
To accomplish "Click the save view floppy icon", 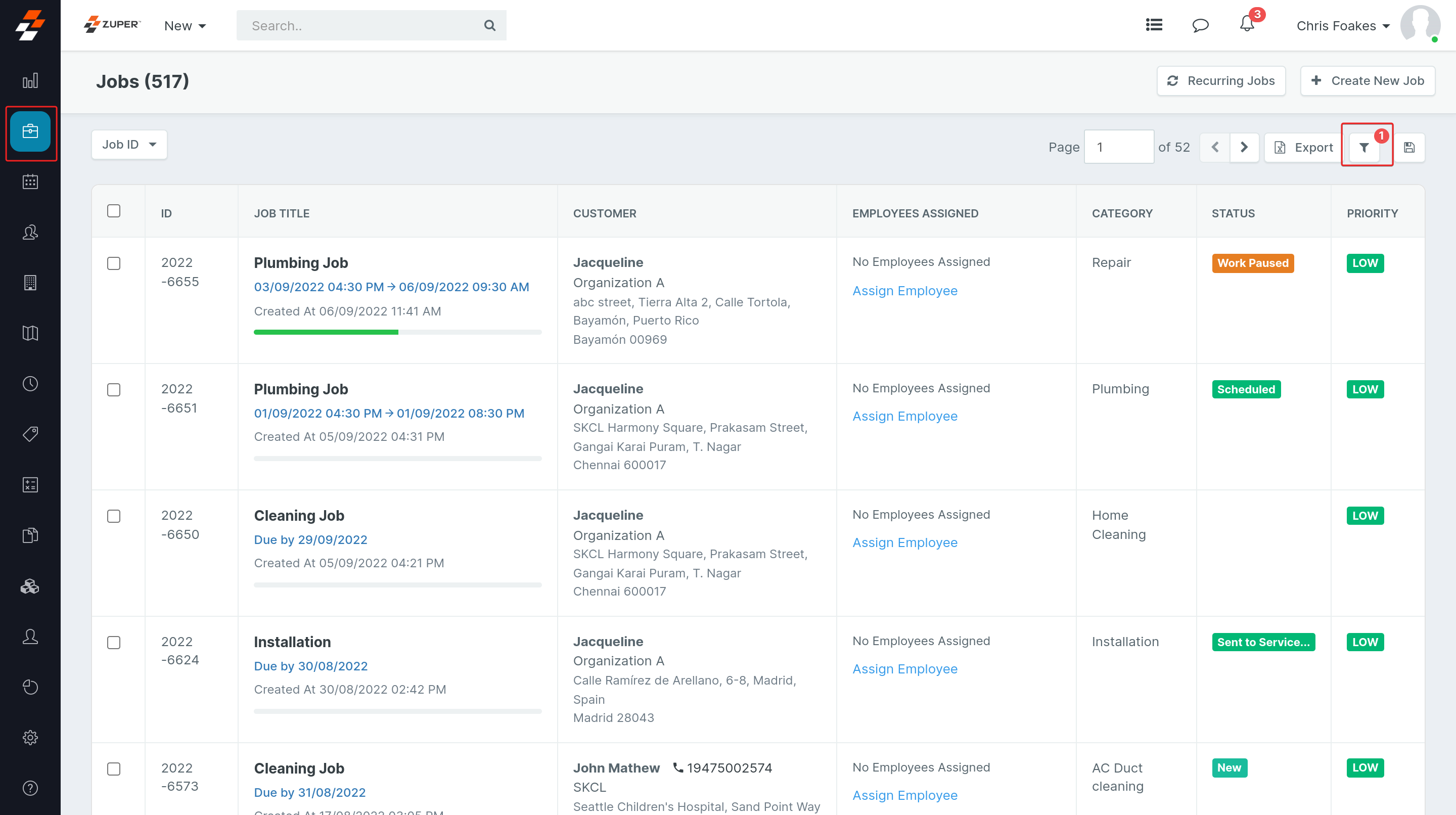I will click(1409, 148).
